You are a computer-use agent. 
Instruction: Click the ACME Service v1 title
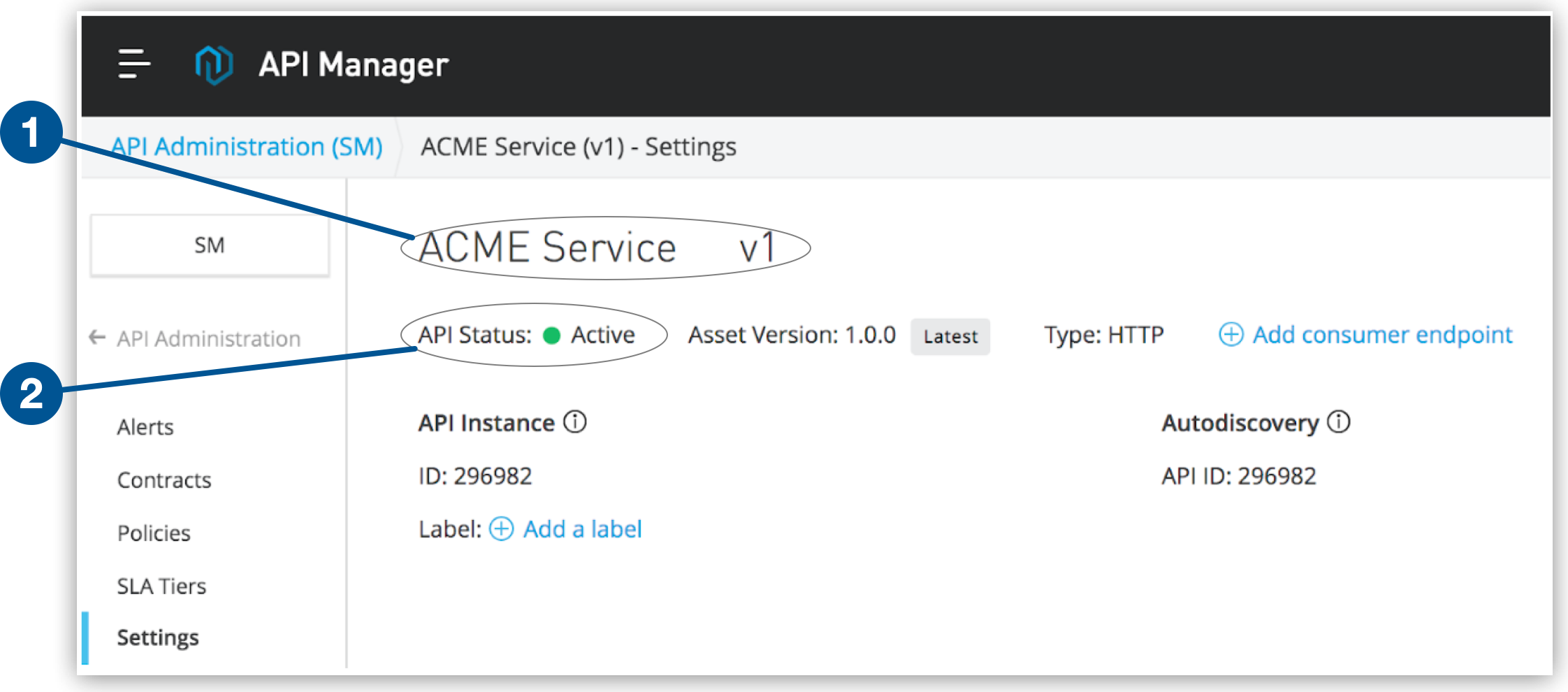tap(596, 247)
